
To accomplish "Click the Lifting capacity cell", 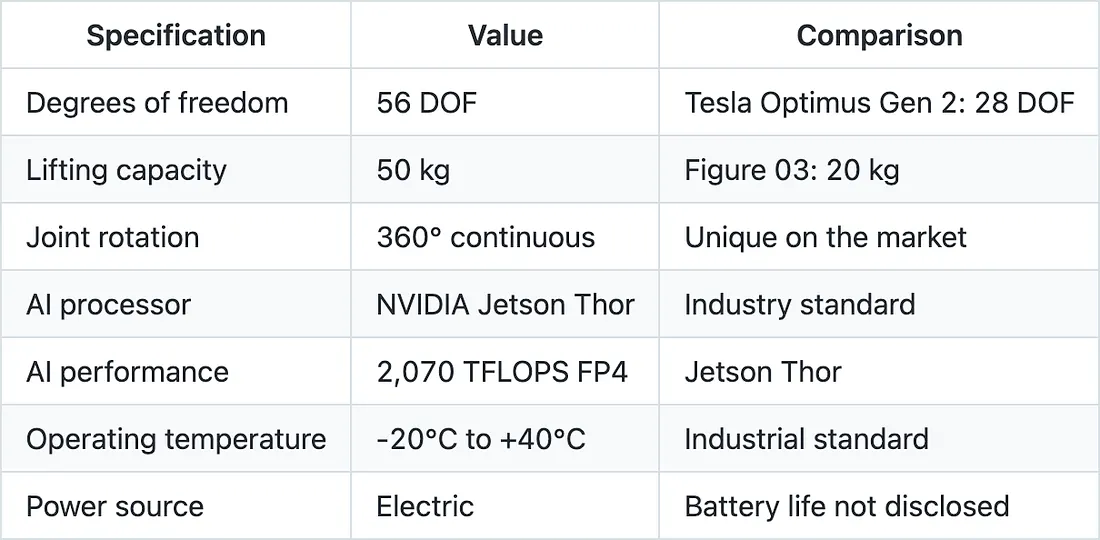I will [x=127, y=170].
